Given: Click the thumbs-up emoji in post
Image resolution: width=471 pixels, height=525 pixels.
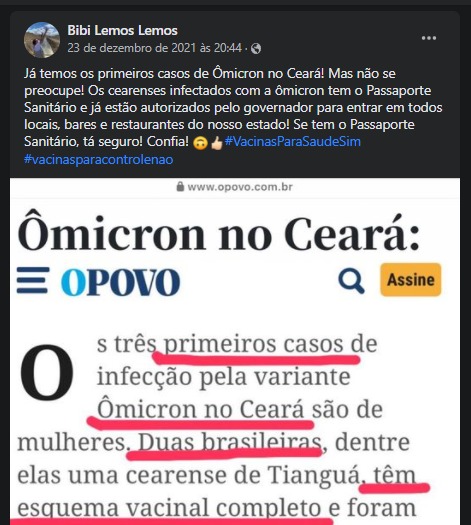Looking at the screenshot, I should (x=217, y=143).
